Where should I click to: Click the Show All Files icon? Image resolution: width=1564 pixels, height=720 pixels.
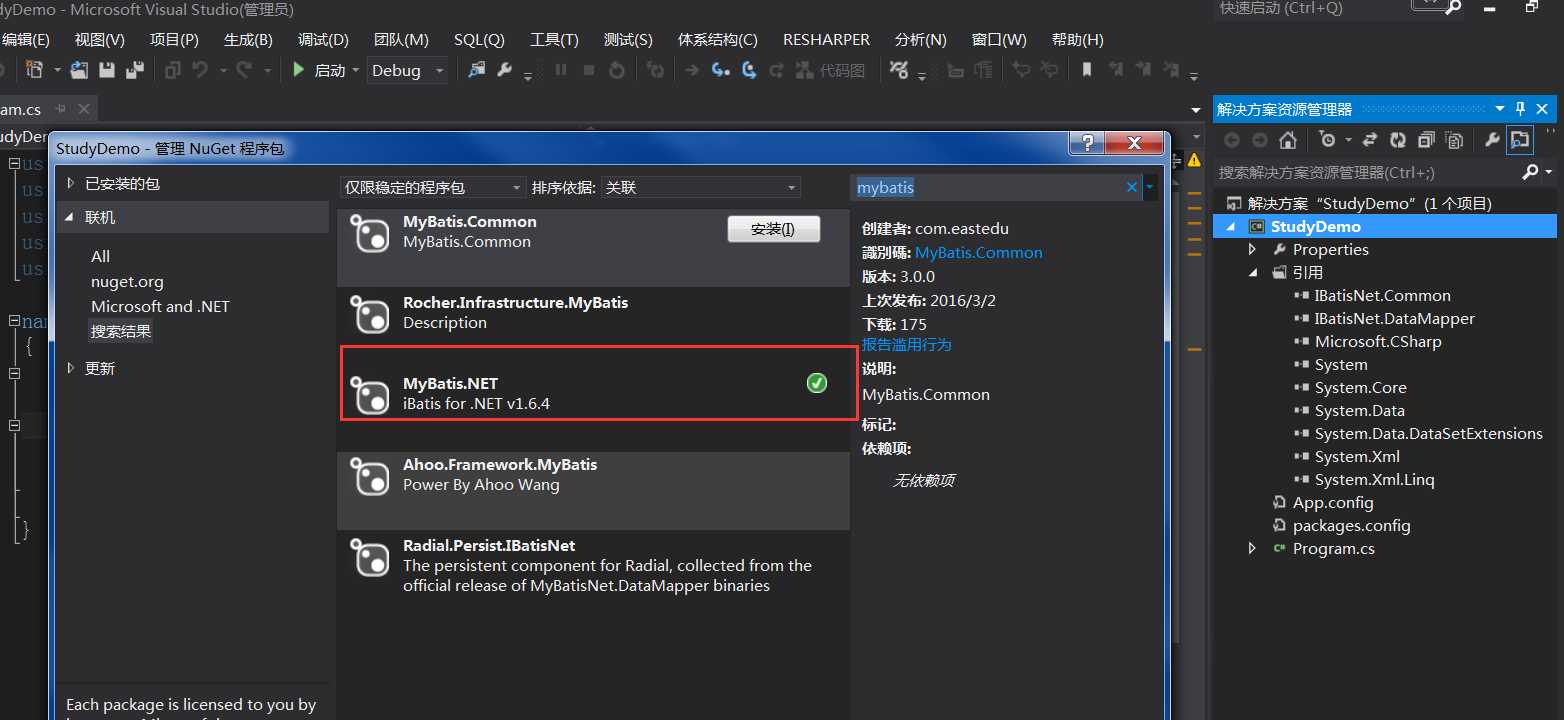click(x=1454, y=140)
